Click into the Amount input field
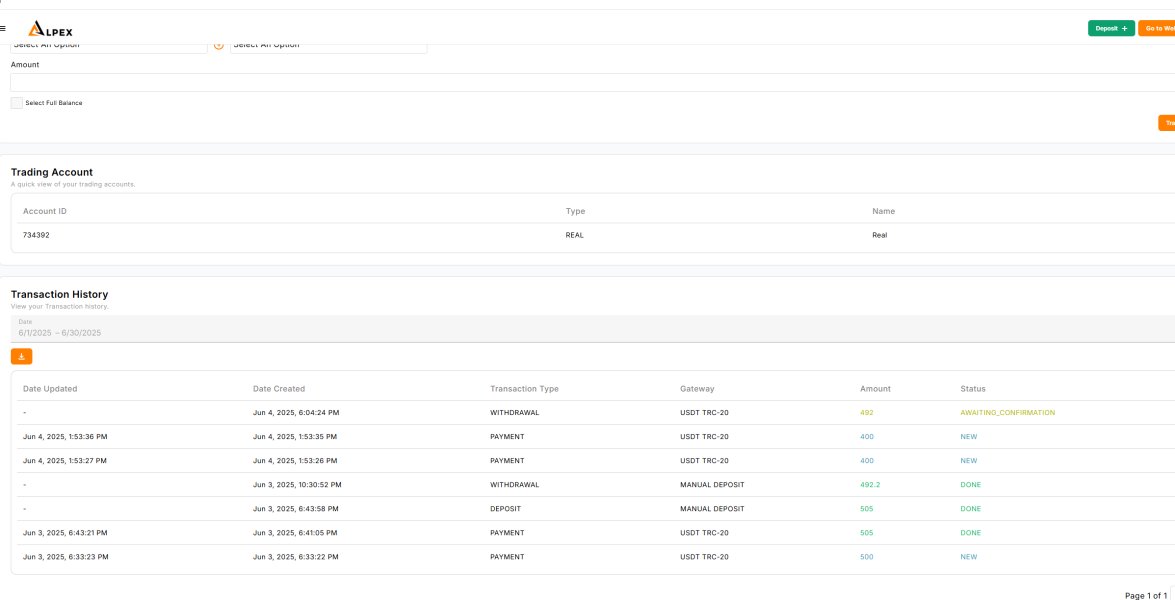Viewport: 1175px width, 600px height. 590,82
